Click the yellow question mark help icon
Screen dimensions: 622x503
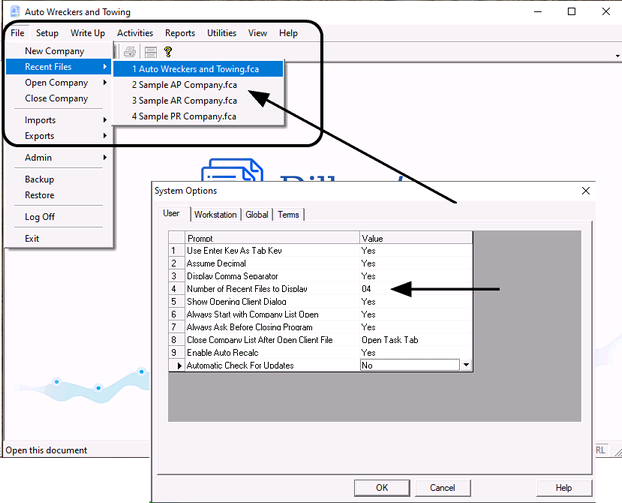[168, 52]
